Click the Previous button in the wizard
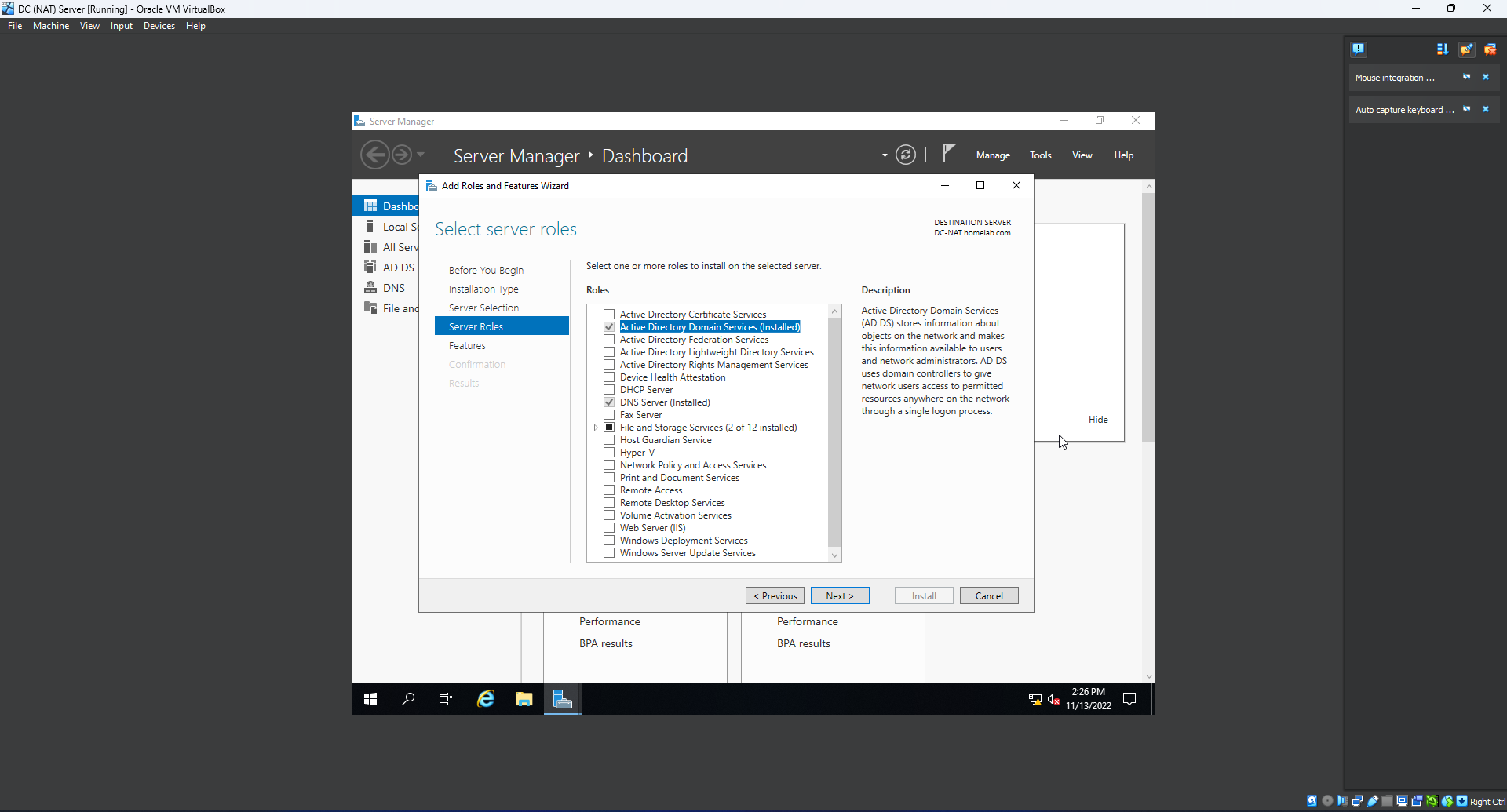This screenshot has width=1507, height=812. click(775, 595)
